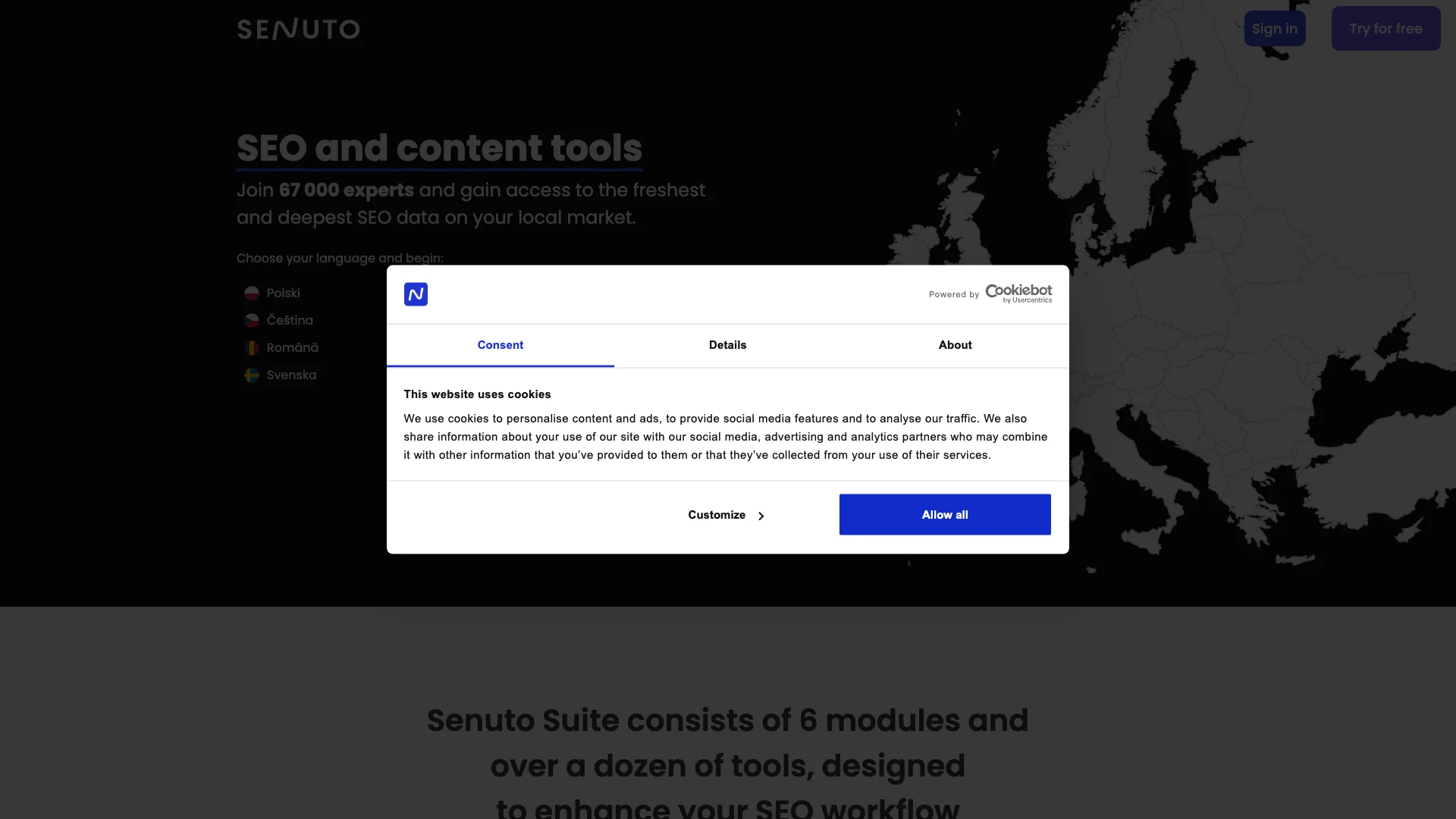The image size is (1456, 819).
Task: Enable analytics cookies toggle
Action: (727, 345)
